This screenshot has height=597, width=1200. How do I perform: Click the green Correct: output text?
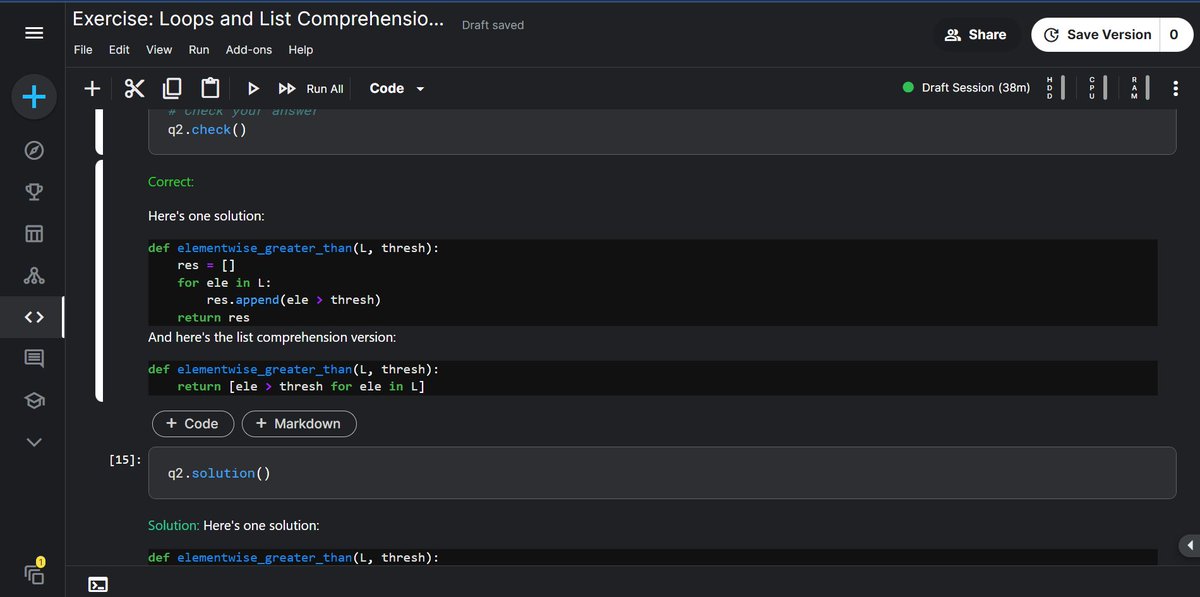coord(171,182)
